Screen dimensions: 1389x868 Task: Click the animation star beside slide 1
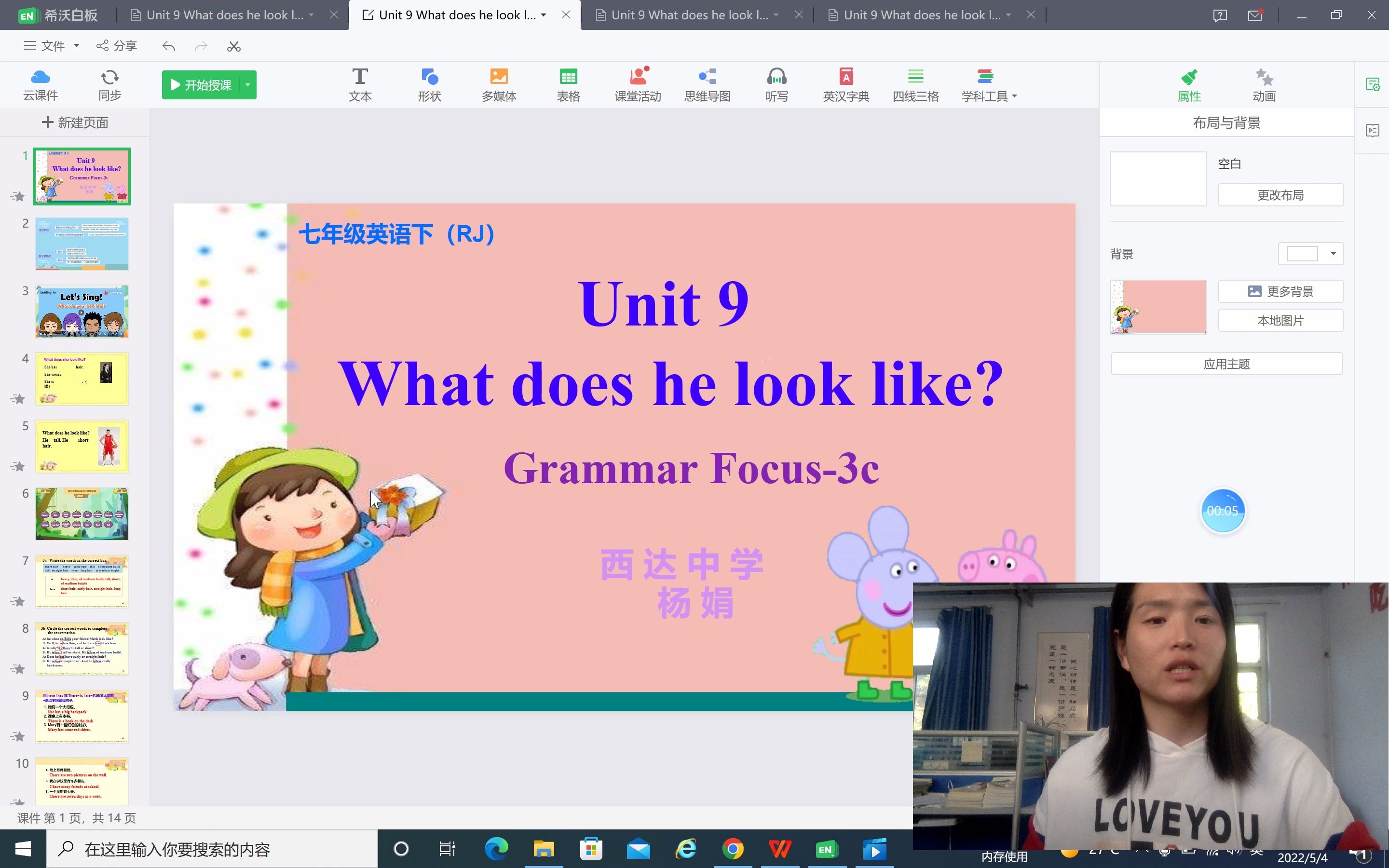tap(18, 196)
